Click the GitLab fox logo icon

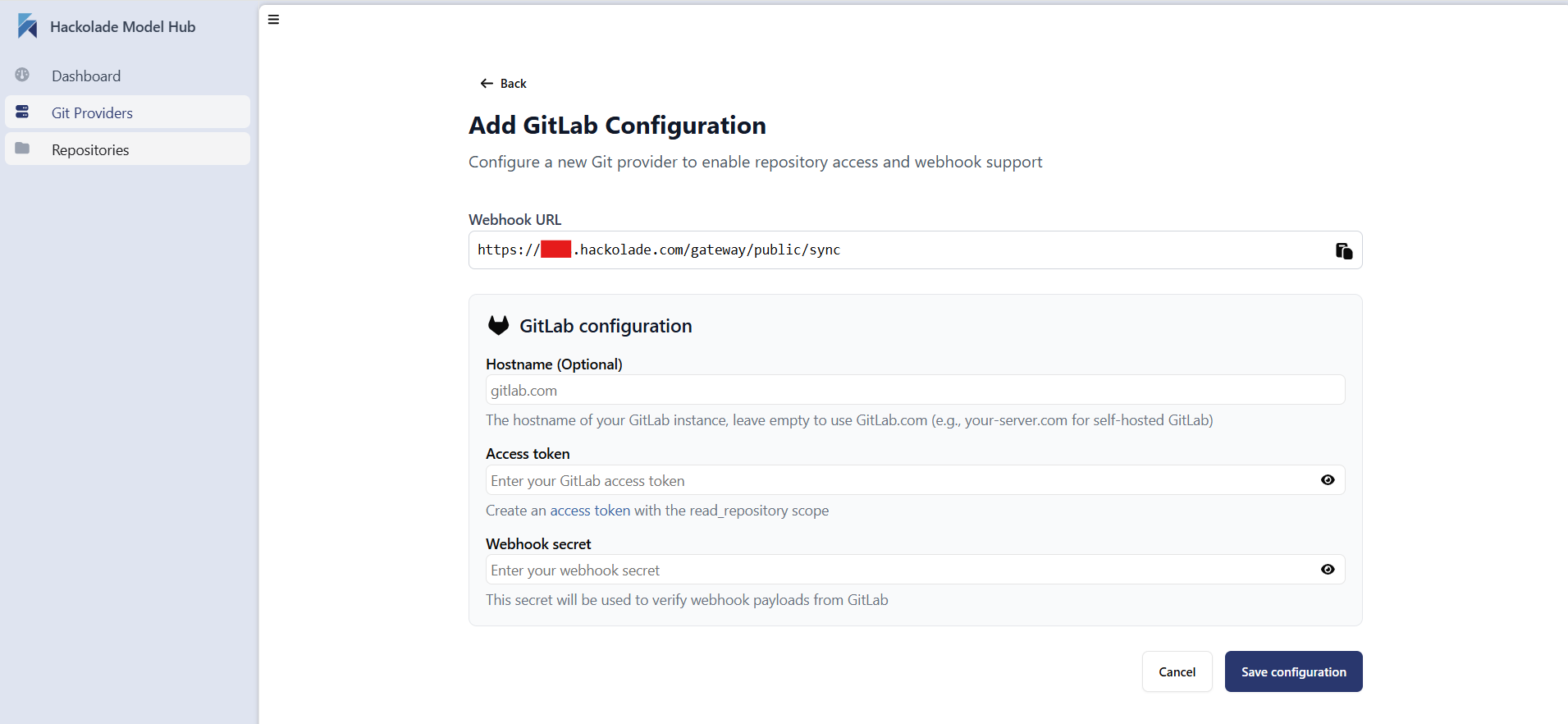(499, 324)
